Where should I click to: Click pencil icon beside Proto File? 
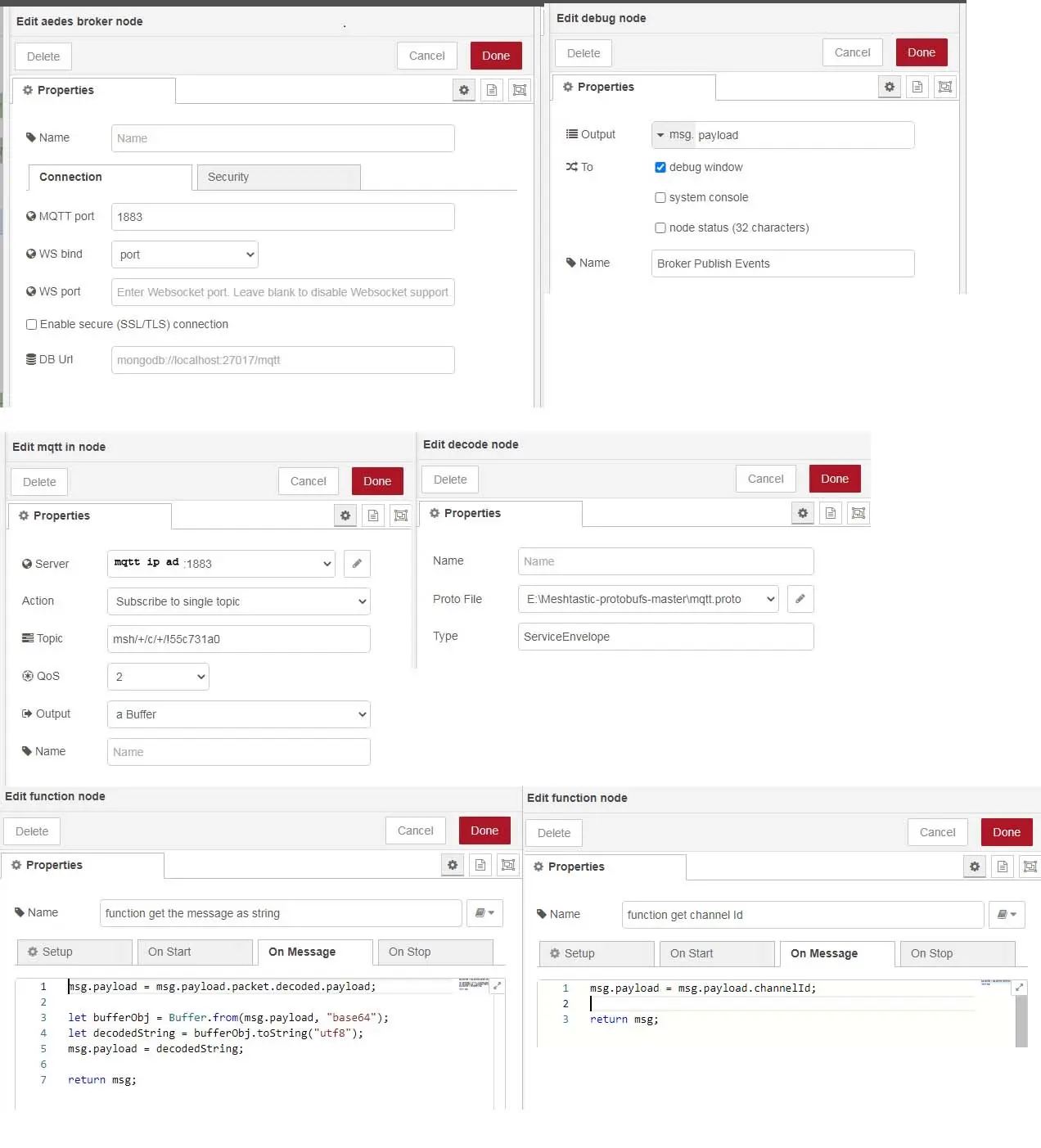(800, 599)
